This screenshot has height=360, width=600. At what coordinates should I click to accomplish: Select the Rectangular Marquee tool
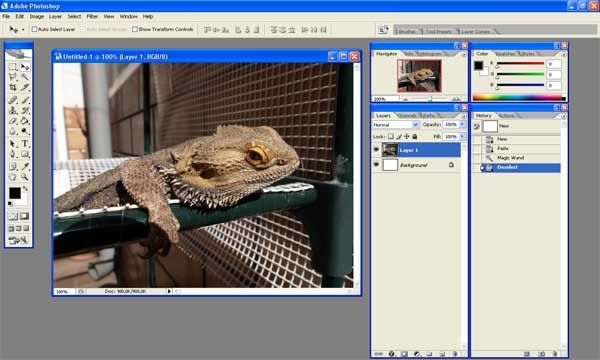pyautogui.click(x=13, y=67)
